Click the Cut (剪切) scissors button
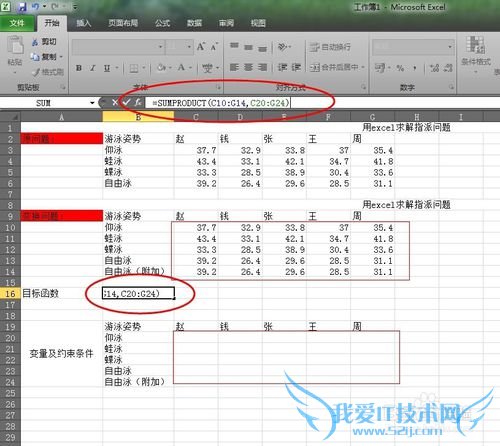The image size is (500, 446). pos(44,42)
